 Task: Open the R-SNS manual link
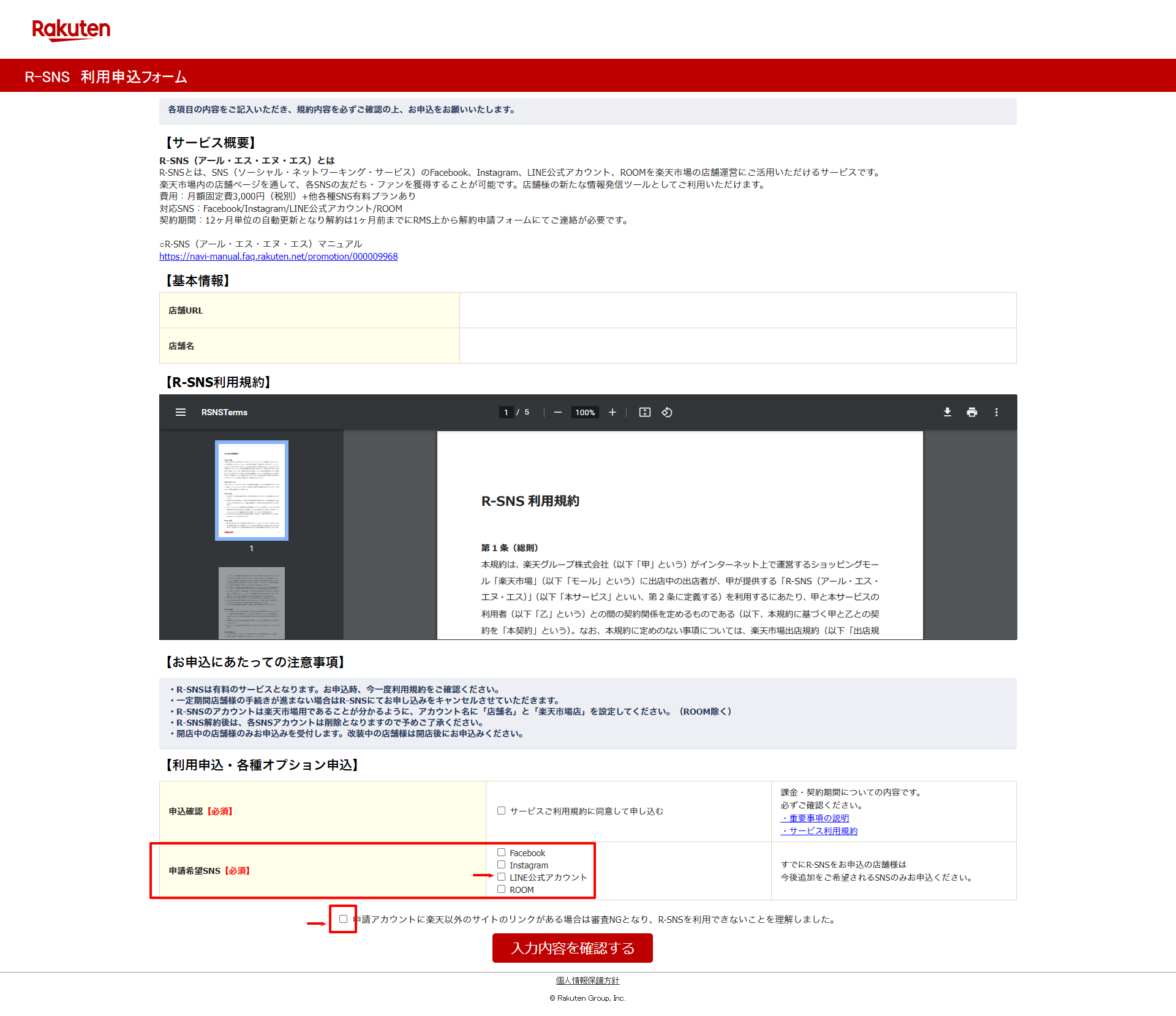pyautogui.click(x=277, y=256)
